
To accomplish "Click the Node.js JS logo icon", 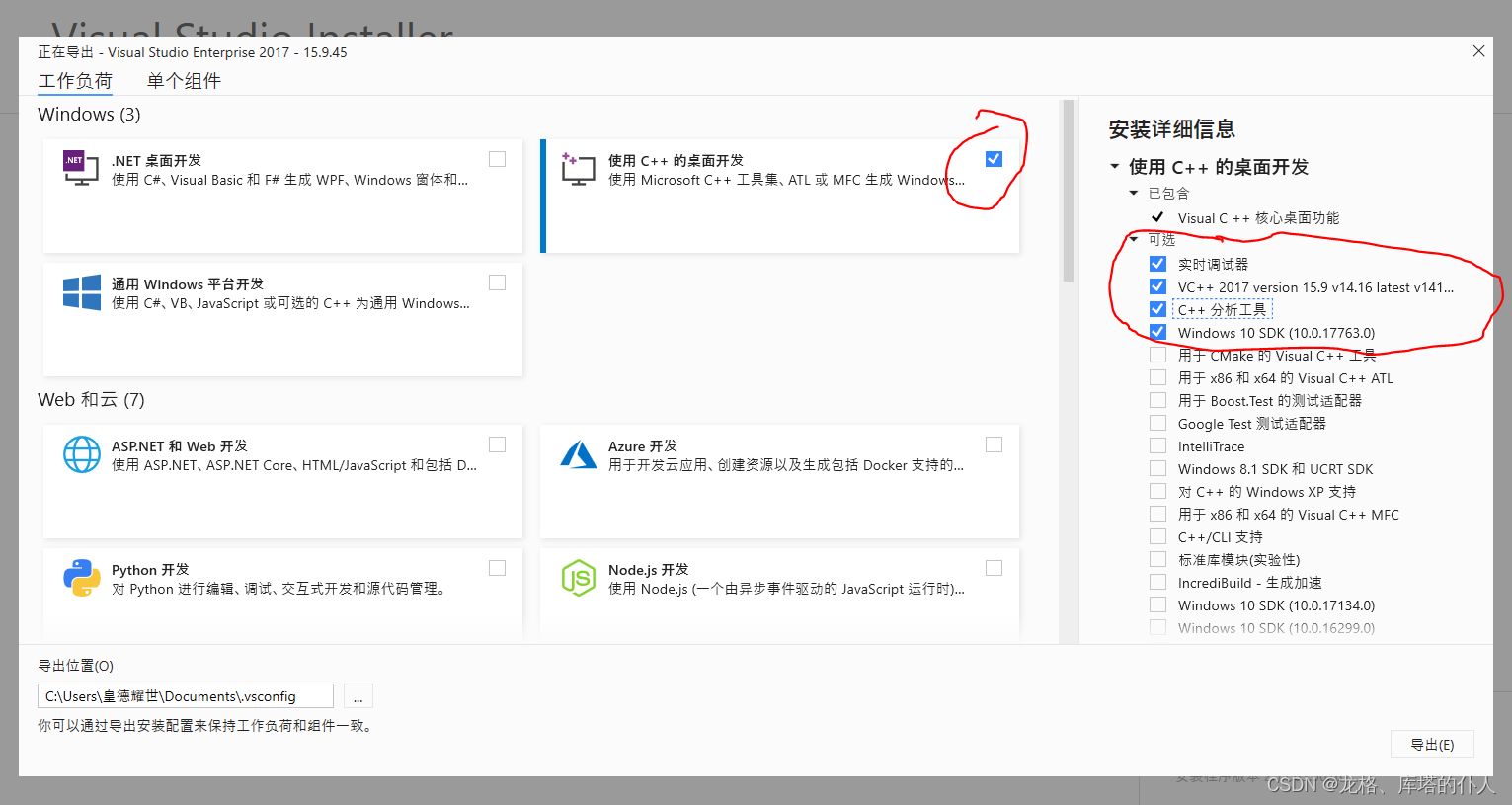I will tap(577, 579).
